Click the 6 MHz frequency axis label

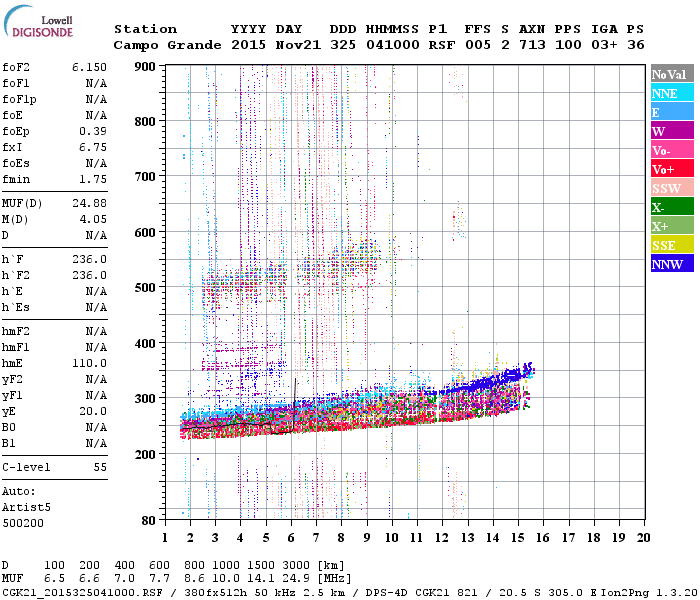click(x=291, y=538)
